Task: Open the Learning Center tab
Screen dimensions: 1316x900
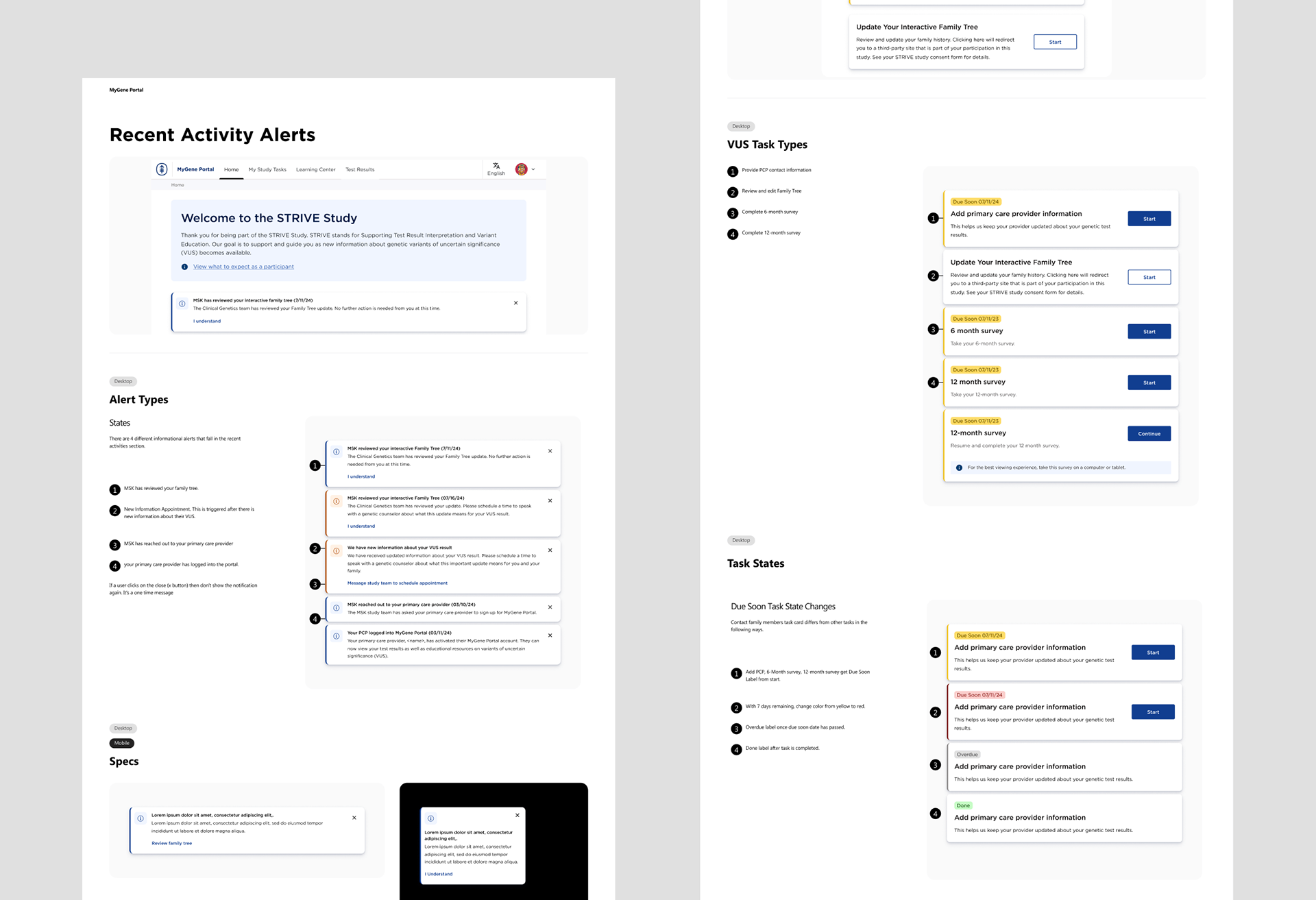Action: tap(315, 169)
